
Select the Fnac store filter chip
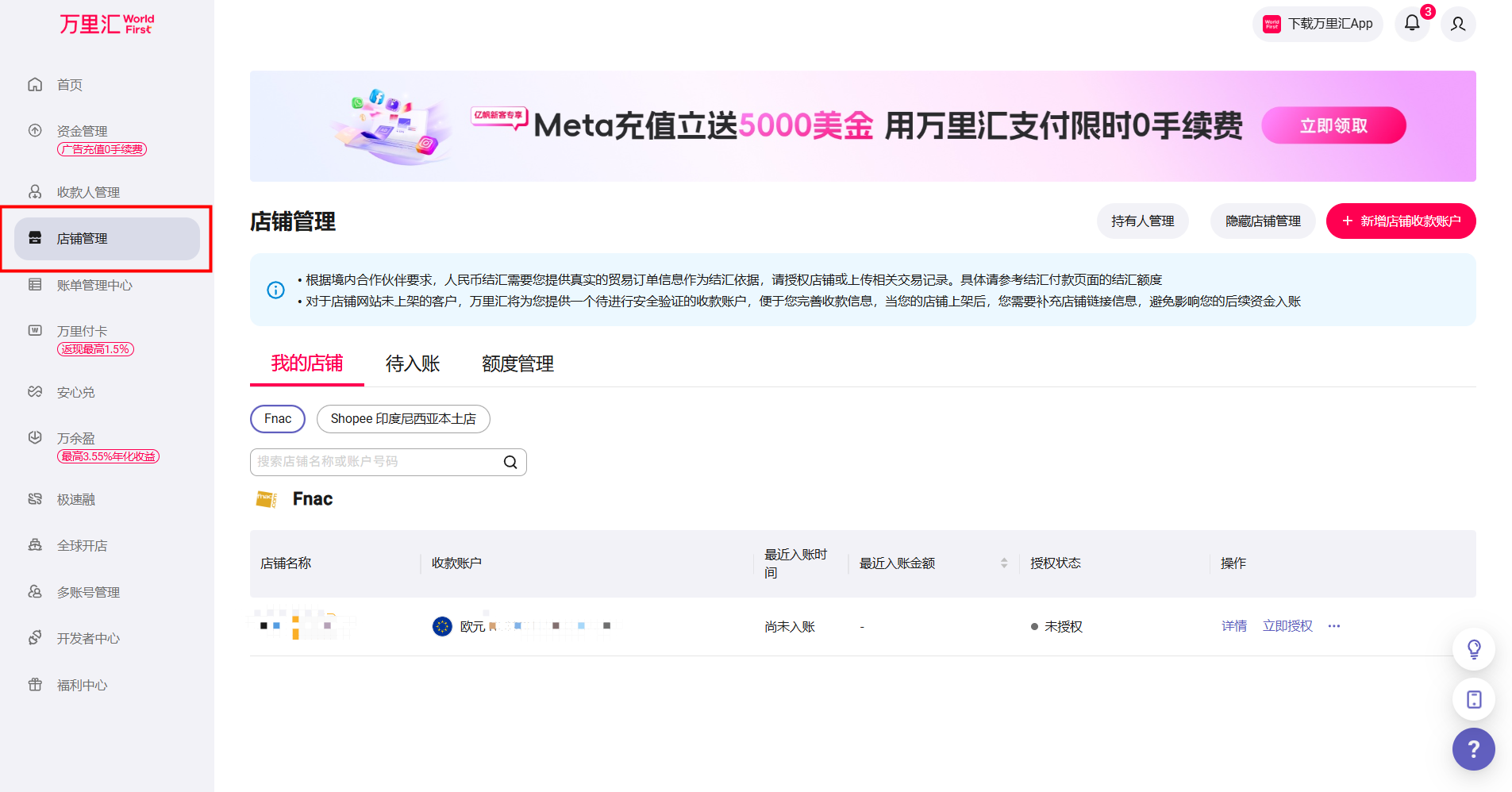278,419
